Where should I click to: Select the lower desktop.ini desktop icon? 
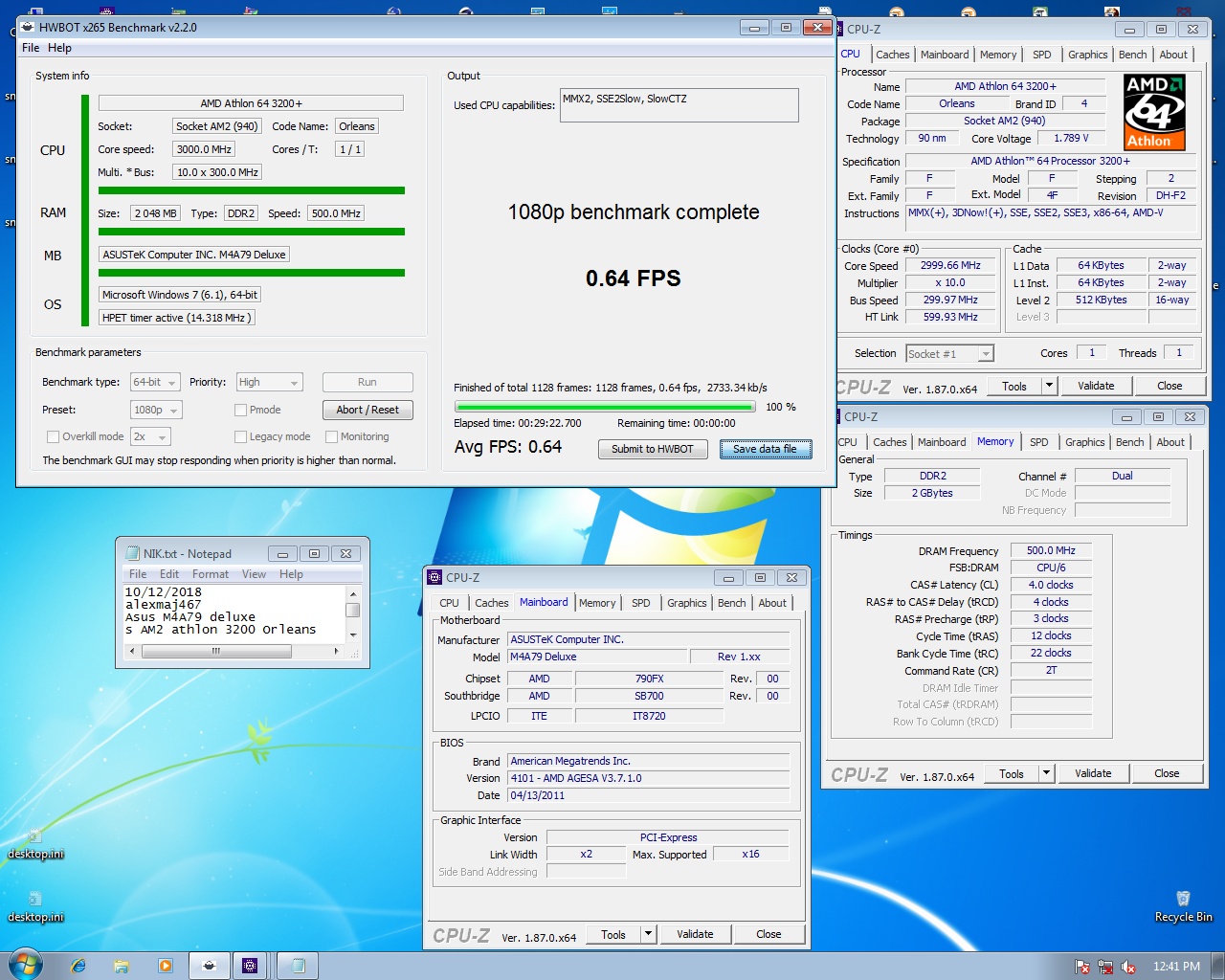click(x=35, y=907)
